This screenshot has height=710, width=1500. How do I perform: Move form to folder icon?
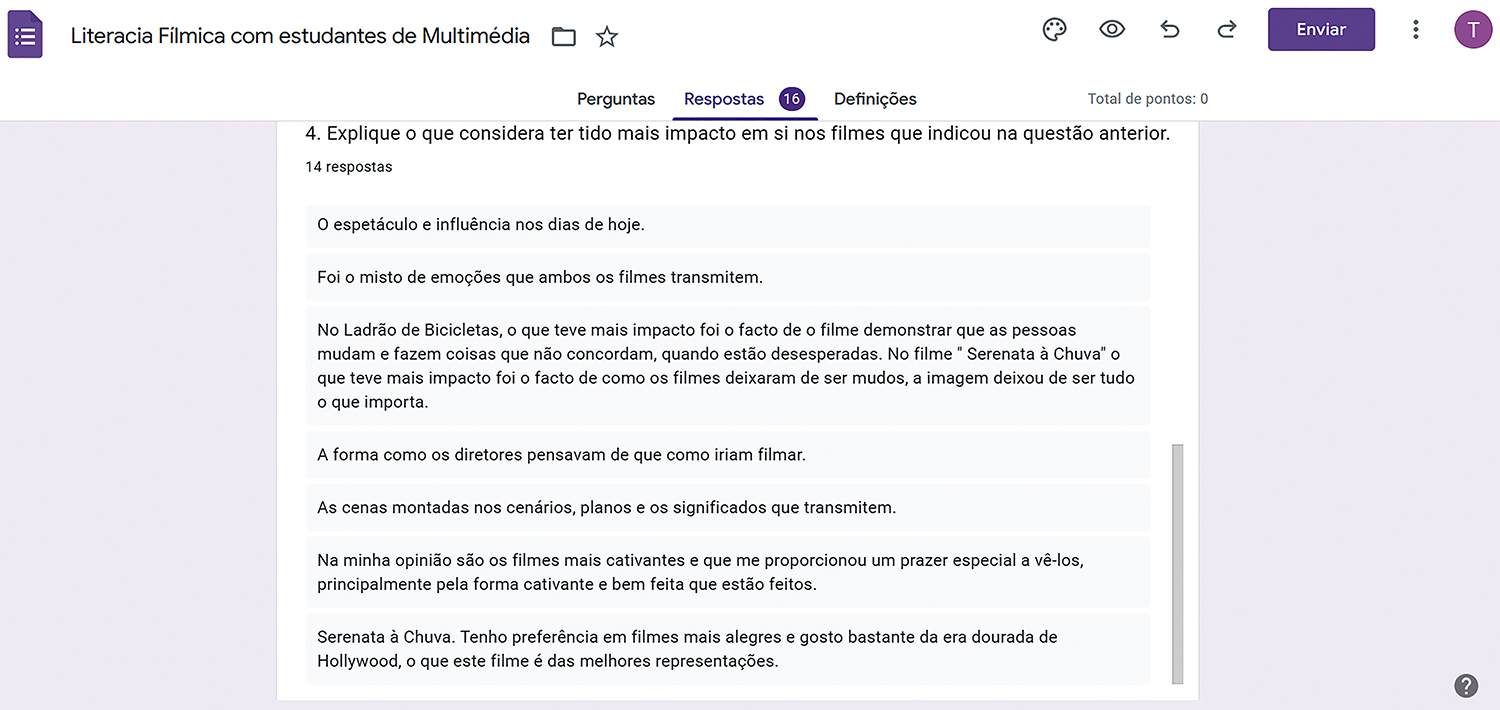[564, 37]
